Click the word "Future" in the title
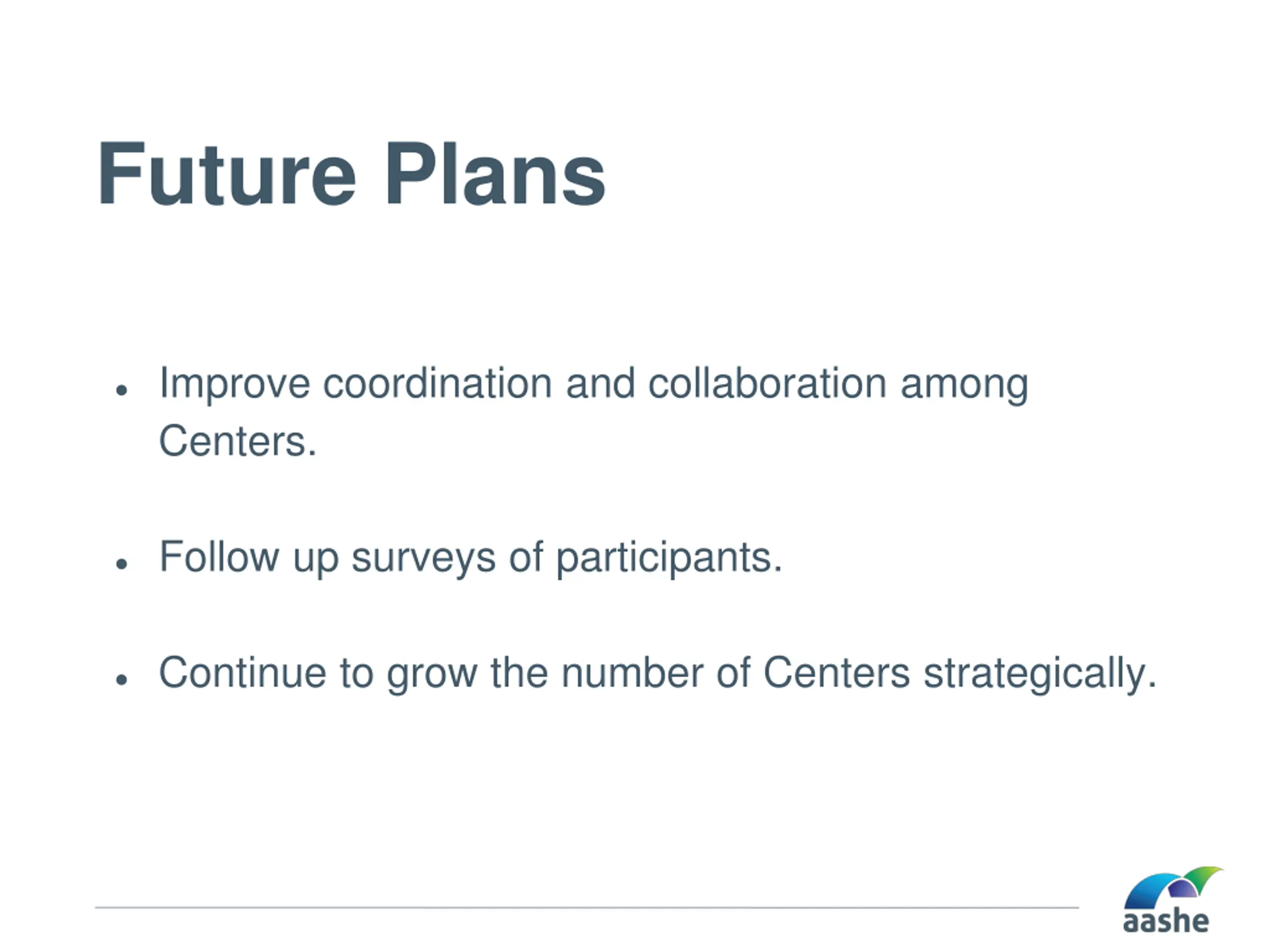The height and width of the screenshot is (952, 1270). [227, 174]
